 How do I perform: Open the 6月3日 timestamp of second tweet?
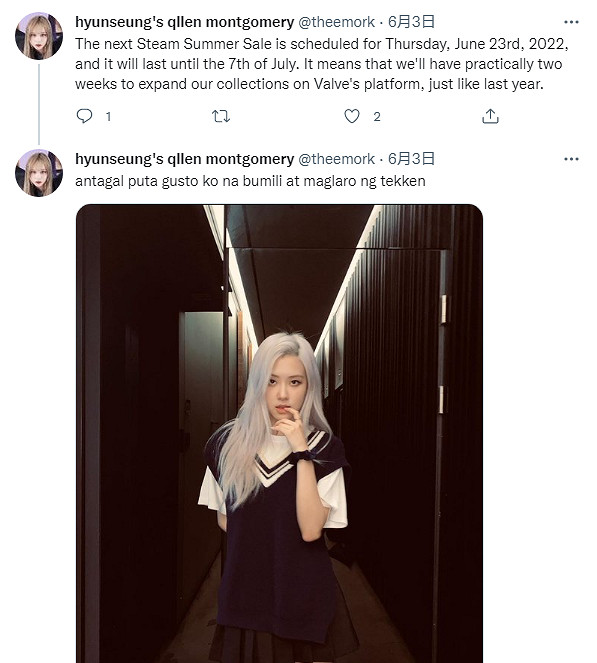click(x=411, y=159)
